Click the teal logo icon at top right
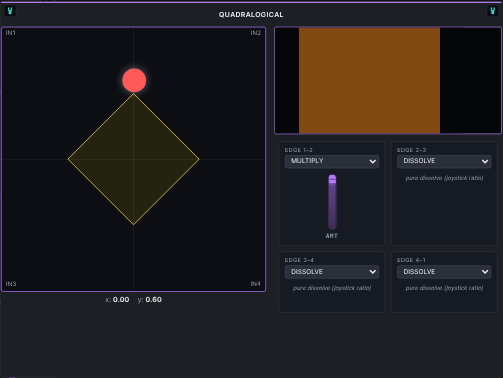Viewport: 503px width, 378px height. (492, 11)
